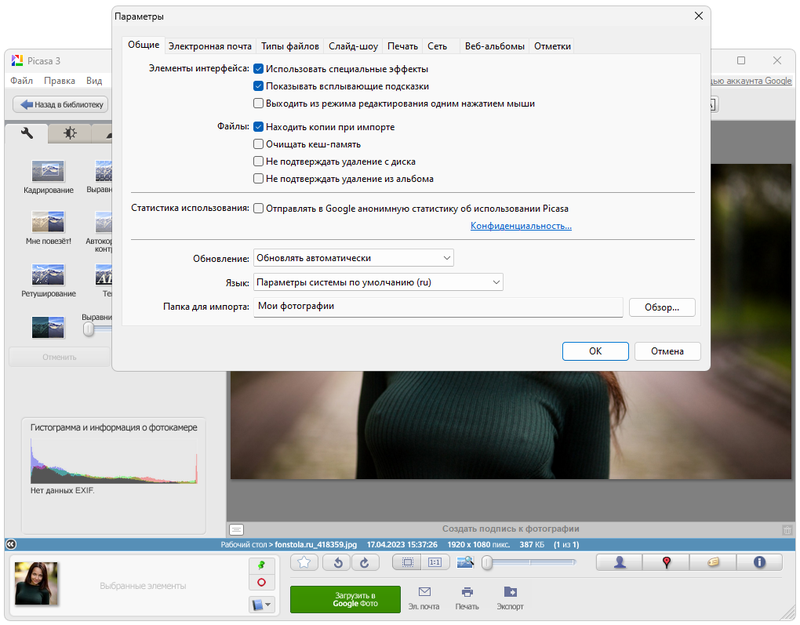Open the People panel icon
This screenshot has height=625, width=800.
(x=619, y=562)
